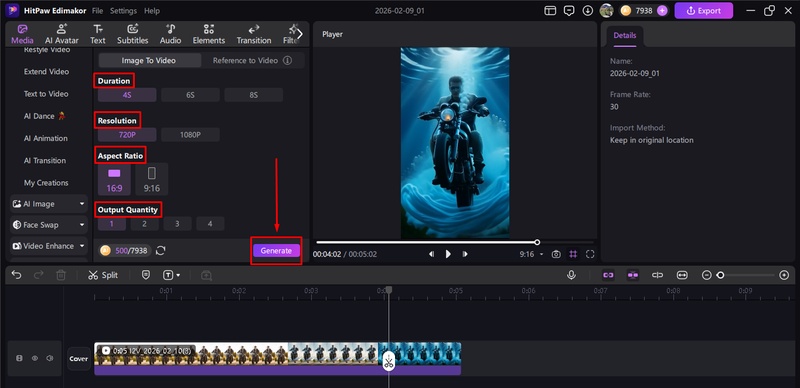View Reference to Video info icon
Viewport: 800px width, 388px height.
pyautogui.click(x=288, y=60)
